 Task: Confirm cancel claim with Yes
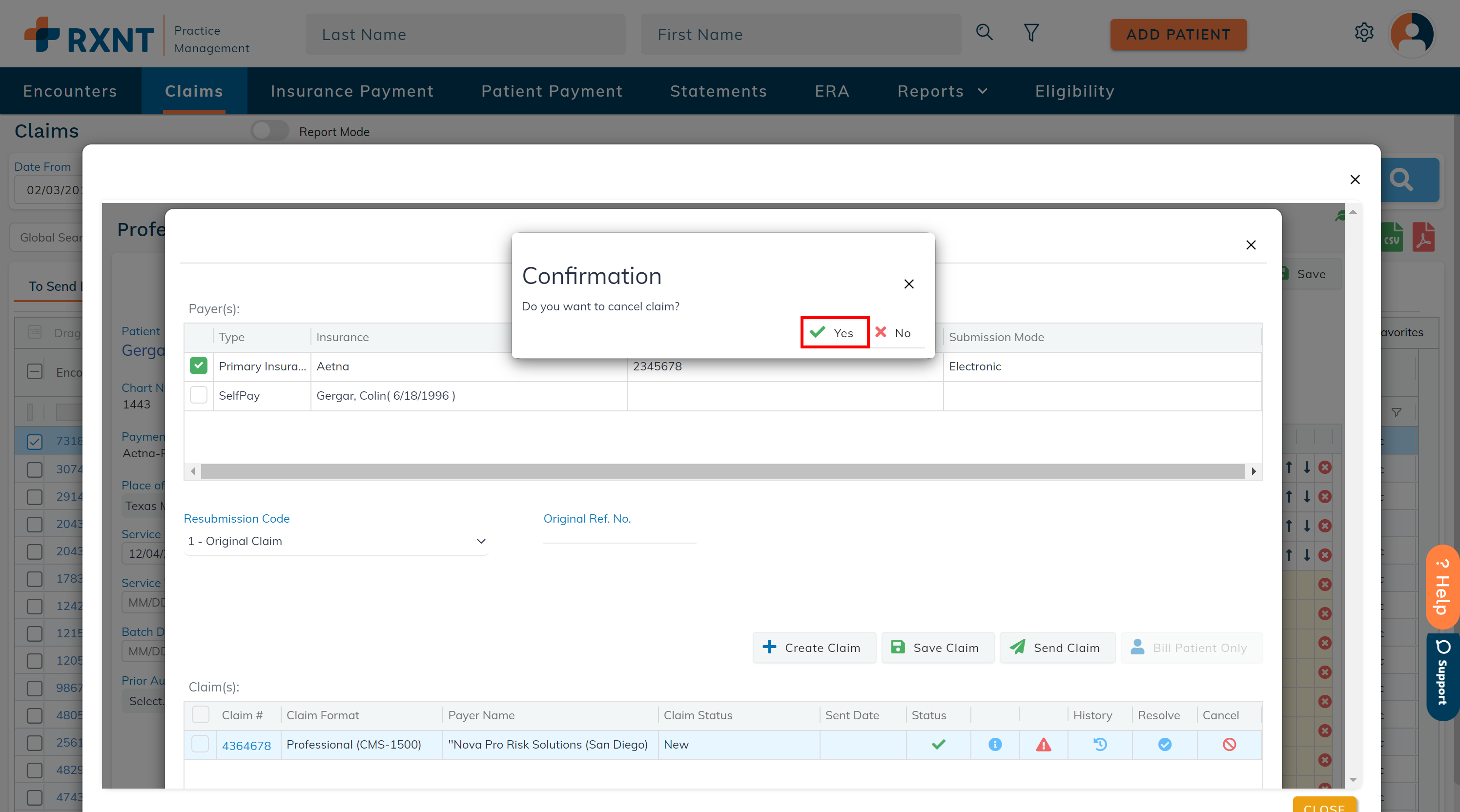point(834,333)
